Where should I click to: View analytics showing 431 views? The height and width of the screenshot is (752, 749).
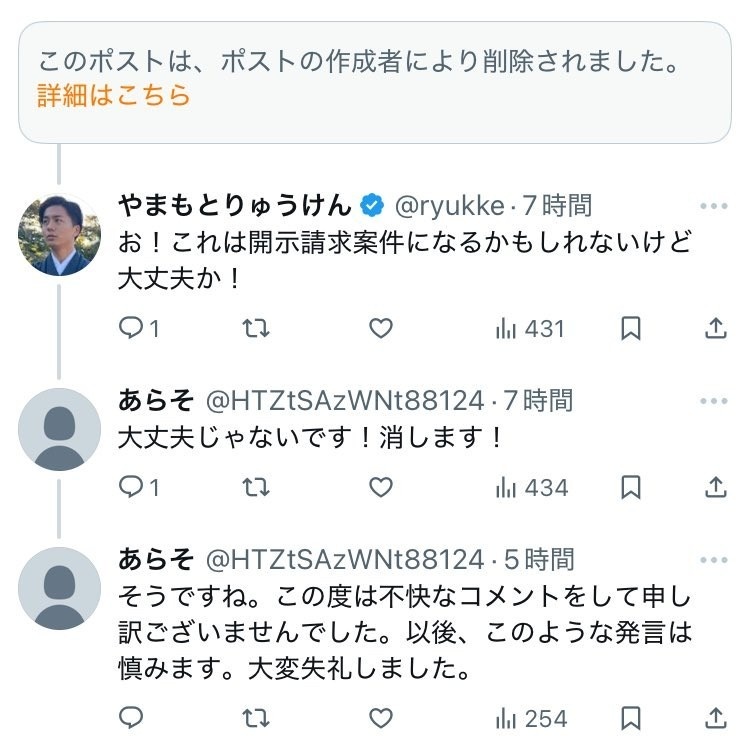(x=530, y=328)
